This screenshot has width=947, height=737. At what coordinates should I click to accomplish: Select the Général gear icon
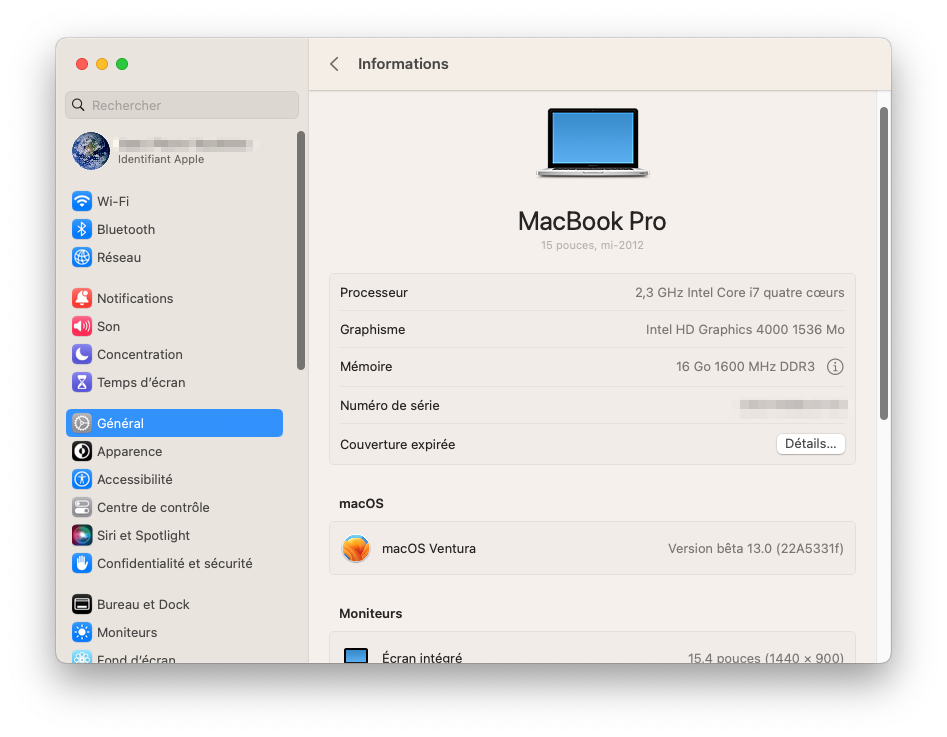[82, 423]
